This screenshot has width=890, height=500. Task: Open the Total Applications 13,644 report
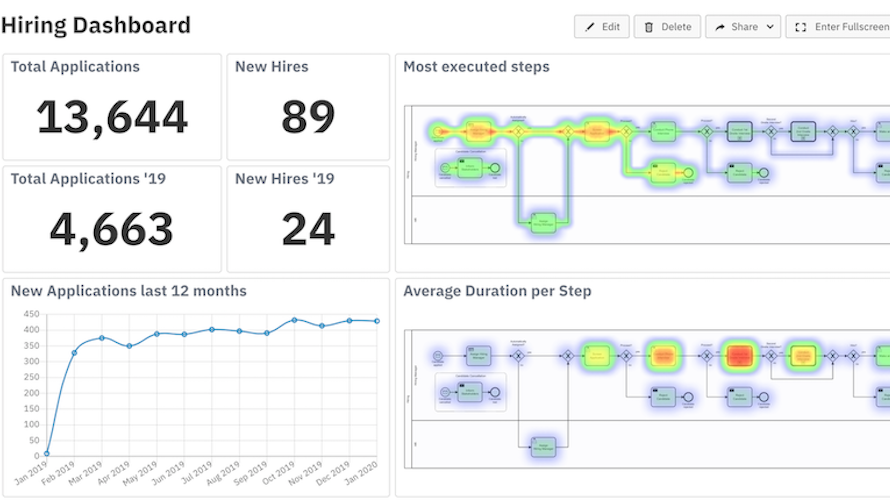click(112, 107)
